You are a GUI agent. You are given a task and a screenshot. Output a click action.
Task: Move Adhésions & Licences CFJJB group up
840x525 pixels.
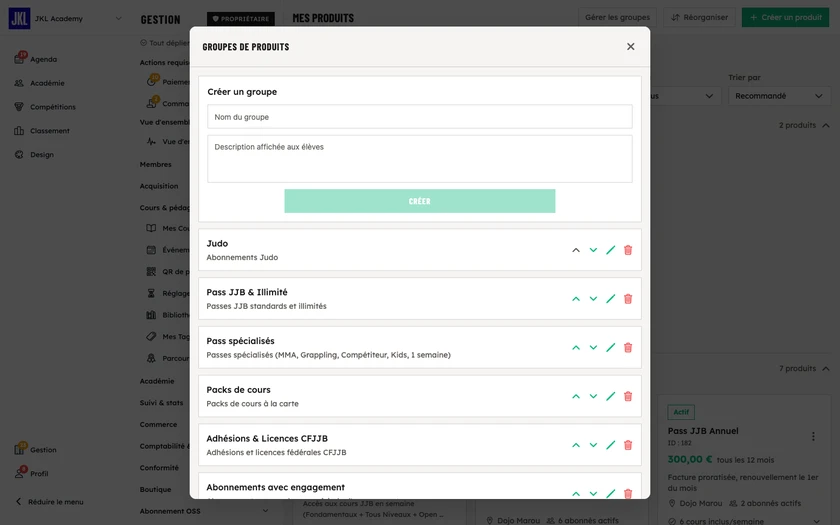pyautogui.click(x=576, y=445)
